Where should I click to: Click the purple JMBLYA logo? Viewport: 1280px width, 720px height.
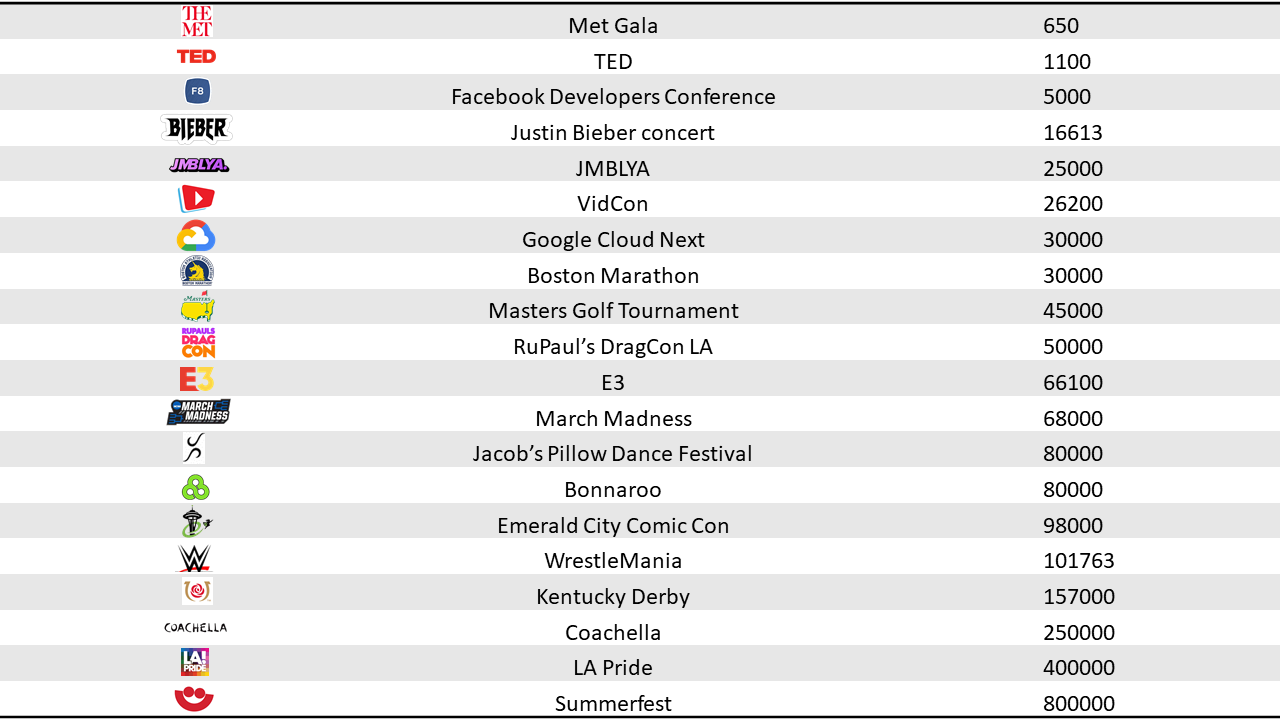point(199,165)
